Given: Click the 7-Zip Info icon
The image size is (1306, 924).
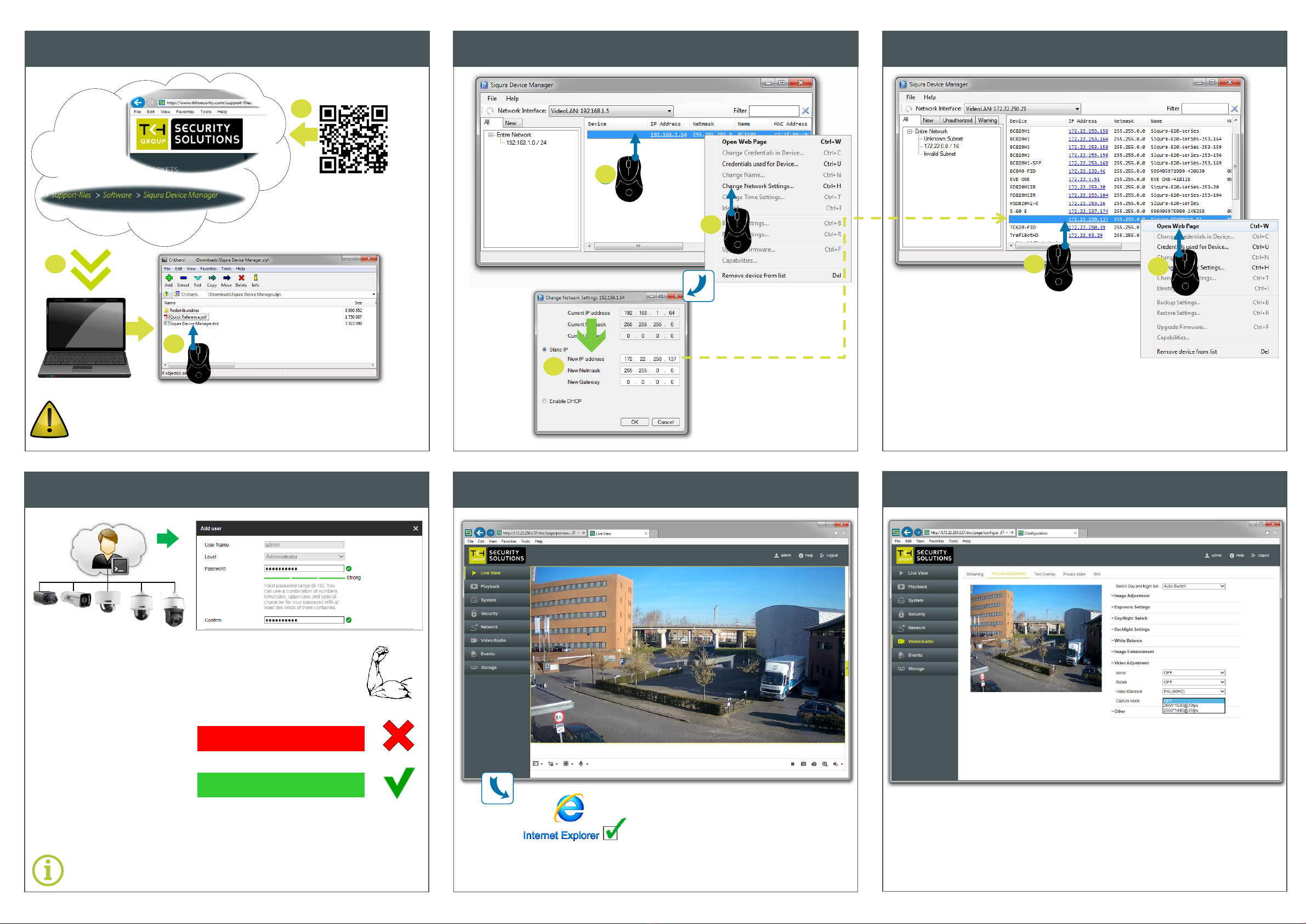Looking at the screenshot, I should point(255,278).
